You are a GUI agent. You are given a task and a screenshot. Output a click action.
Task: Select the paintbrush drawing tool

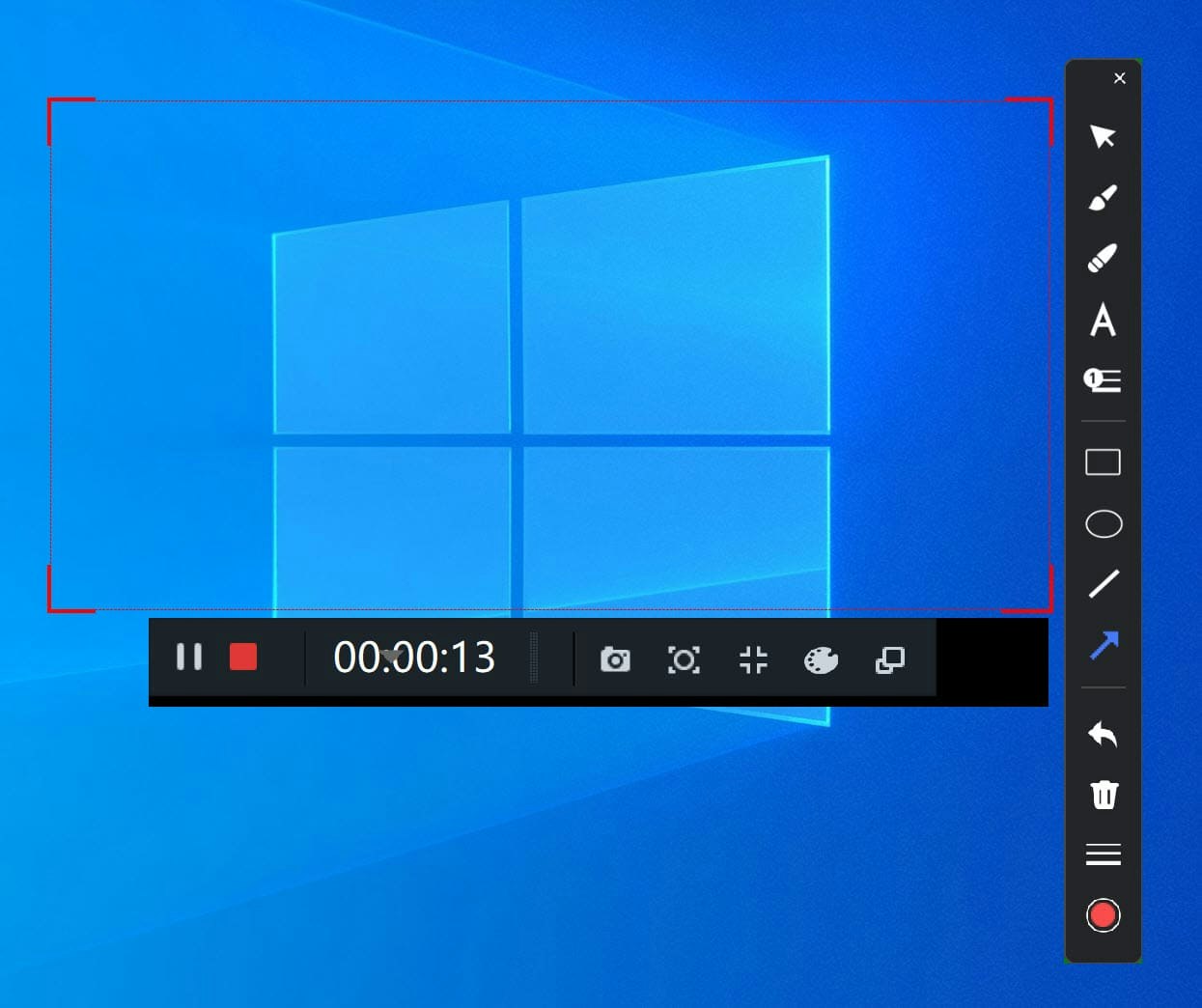tap(1103, 197)
